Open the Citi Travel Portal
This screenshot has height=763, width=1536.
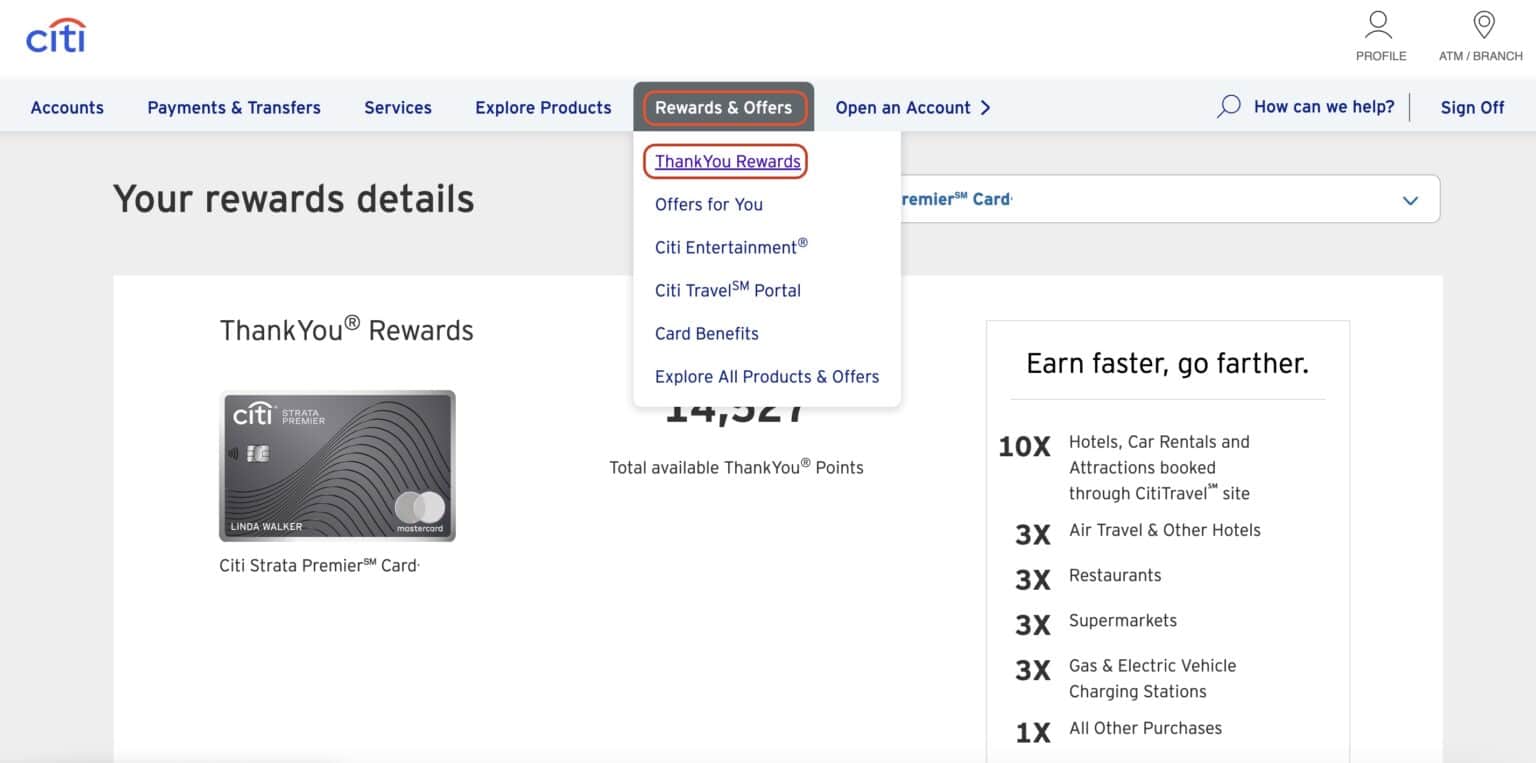pyautogui.click(x=727, y=290)
